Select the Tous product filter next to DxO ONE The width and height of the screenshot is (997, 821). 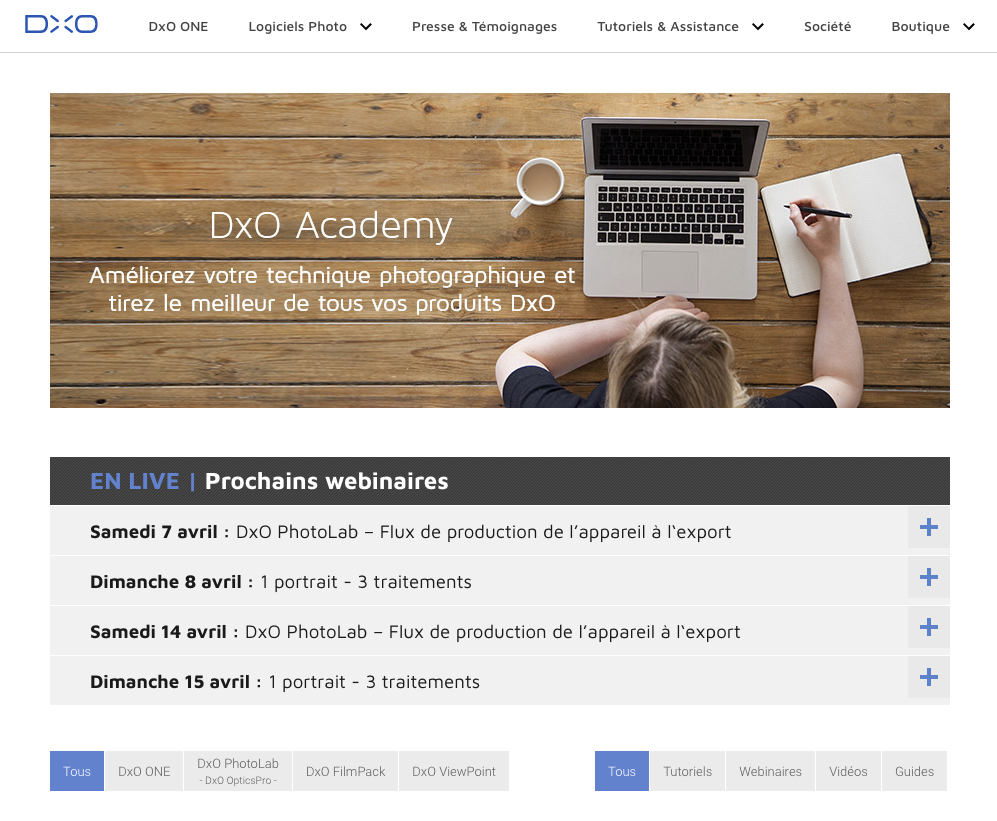tap(77, 771)
